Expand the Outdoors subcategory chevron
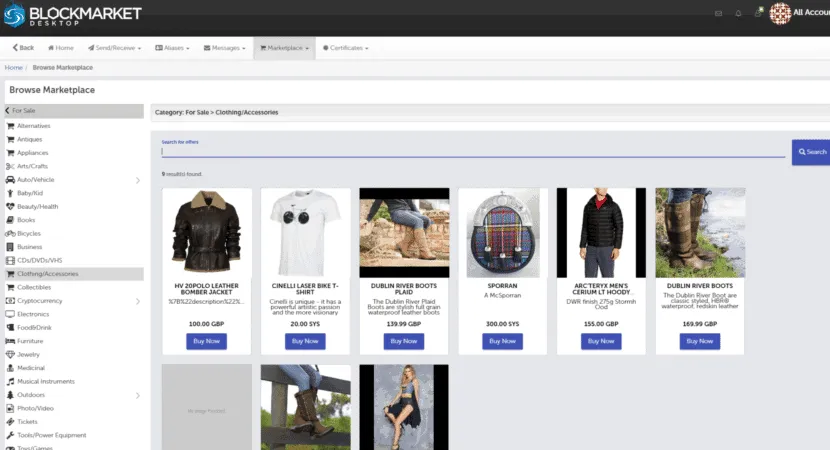The width and height of the screenshot is (830, 450). click(x=138, y=395)
